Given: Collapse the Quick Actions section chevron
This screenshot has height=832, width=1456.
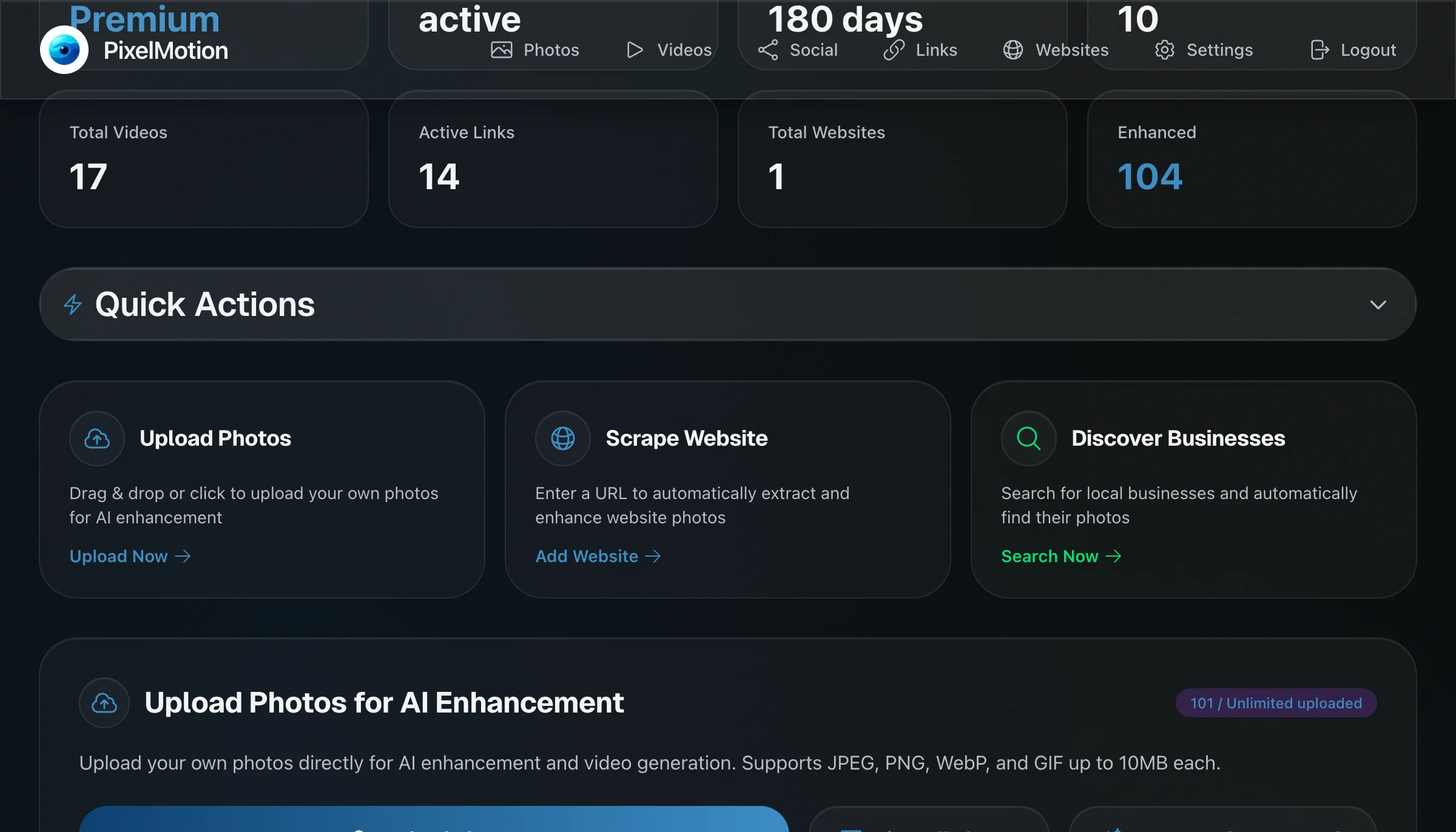Looking at the screenshot, I should coord(1378,304).
